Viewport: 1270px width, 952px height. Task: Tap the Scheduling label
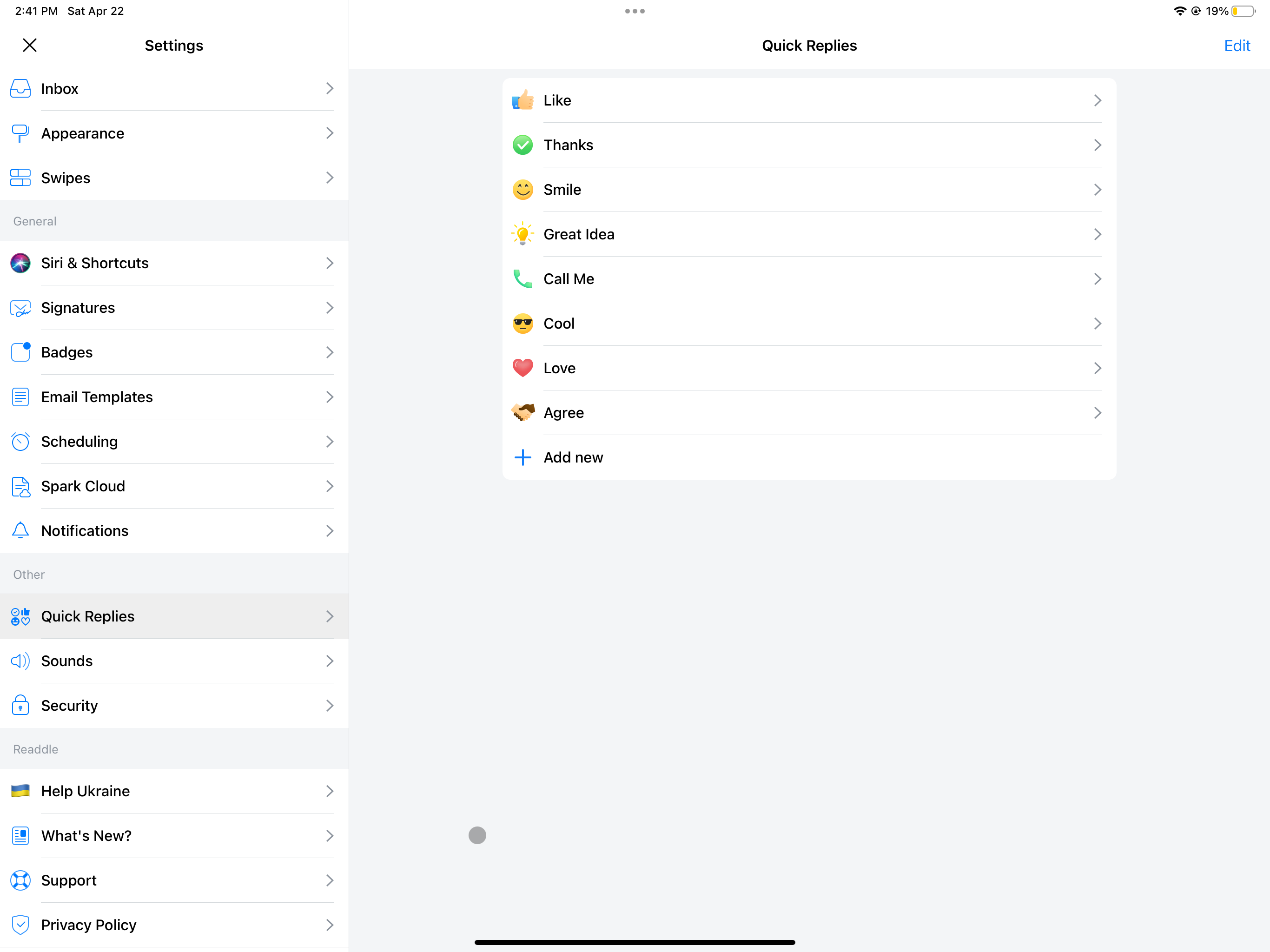pos(79,442)
